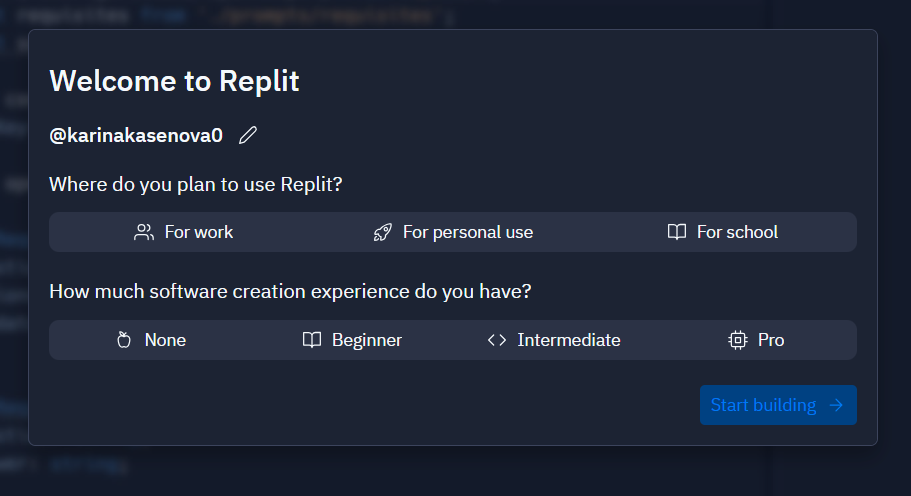Click the people icon for work

point(144,232)
